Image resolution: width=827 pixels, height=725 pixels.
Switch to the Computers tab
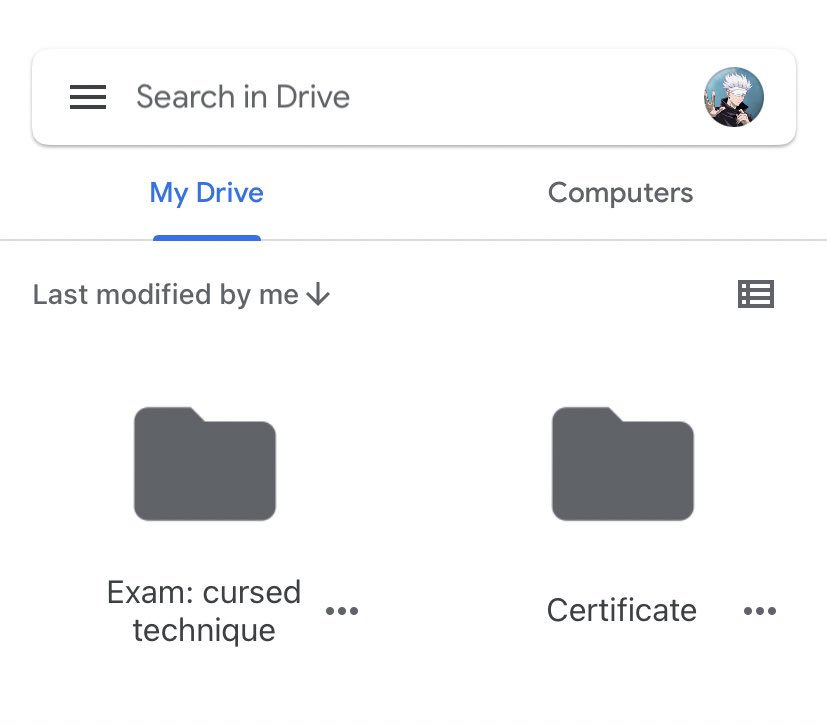click(620, 193)
